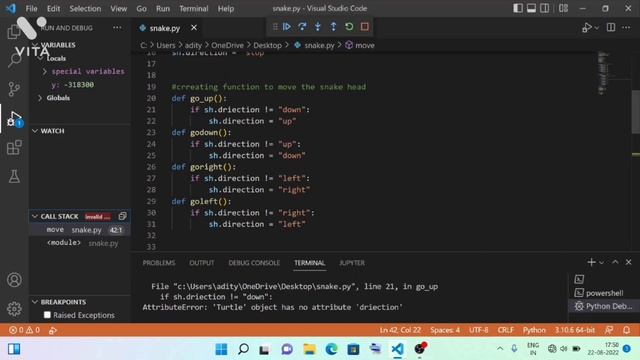Customize layout icon in title bar

tap(563, 8)
